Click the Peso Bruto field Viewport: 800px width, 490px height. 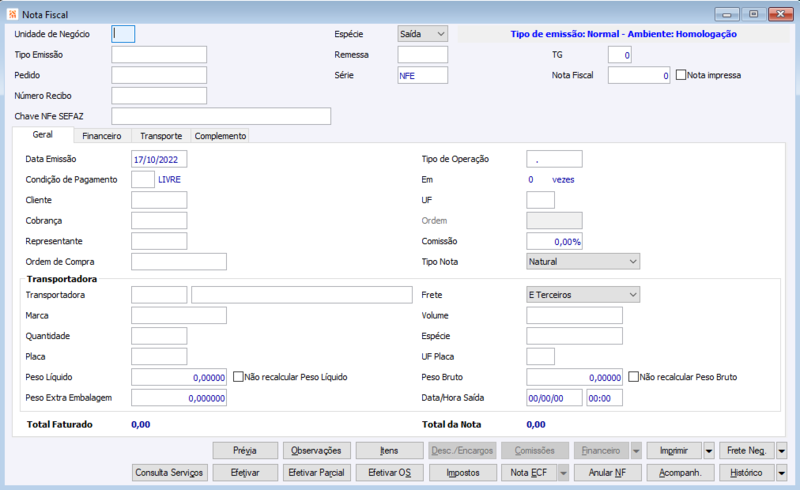point(574,377)
